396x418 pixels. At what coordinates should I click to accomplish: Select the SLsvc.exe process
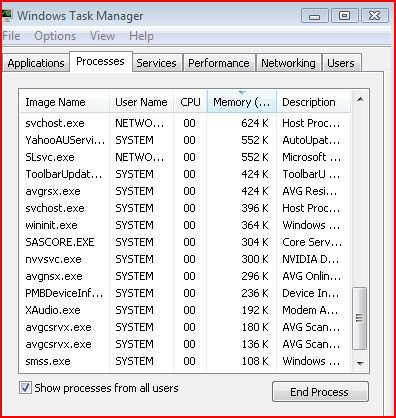[185, 157]
